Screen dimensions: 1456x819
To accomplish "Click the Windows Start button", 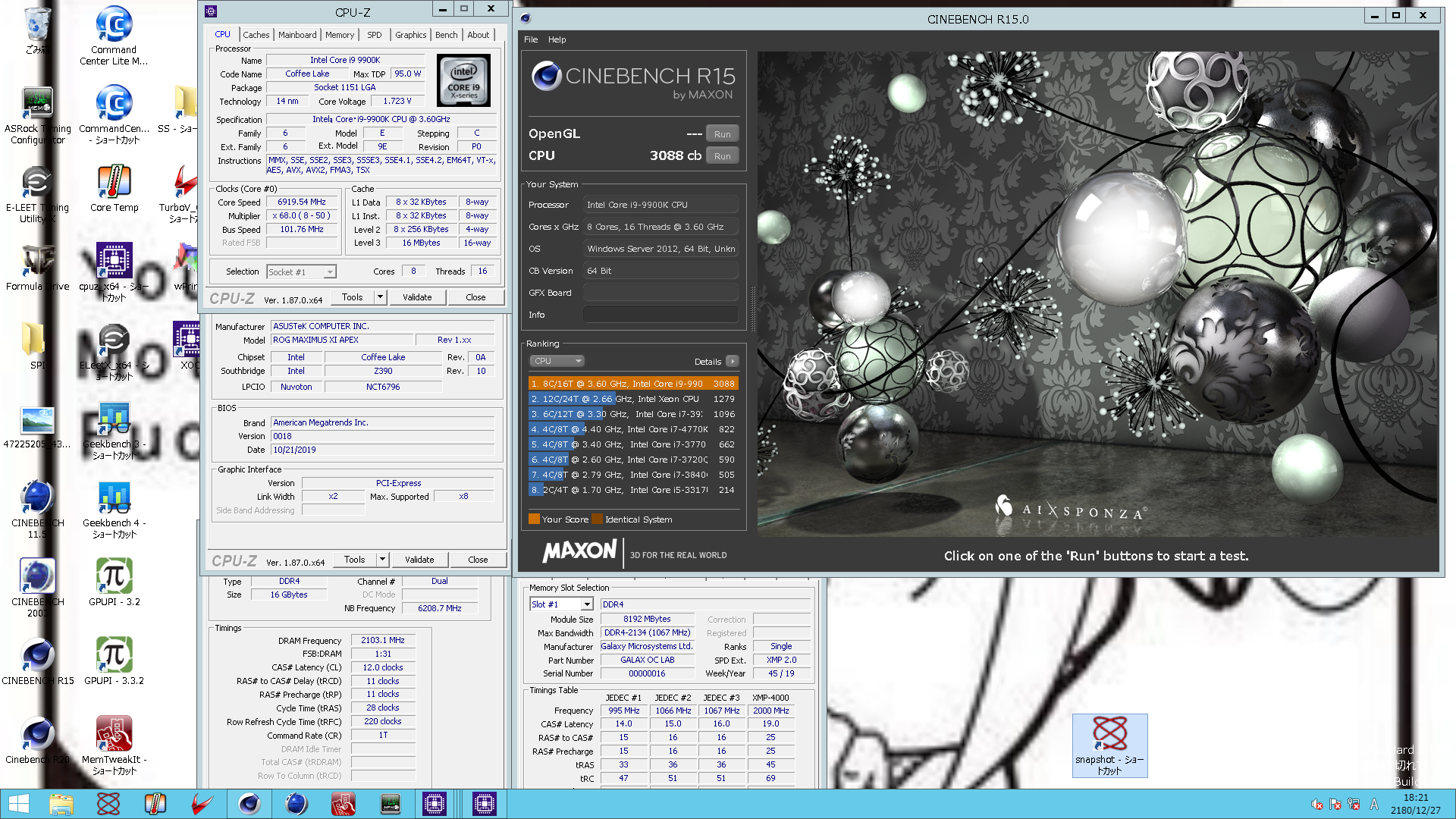I will (18, 804).
